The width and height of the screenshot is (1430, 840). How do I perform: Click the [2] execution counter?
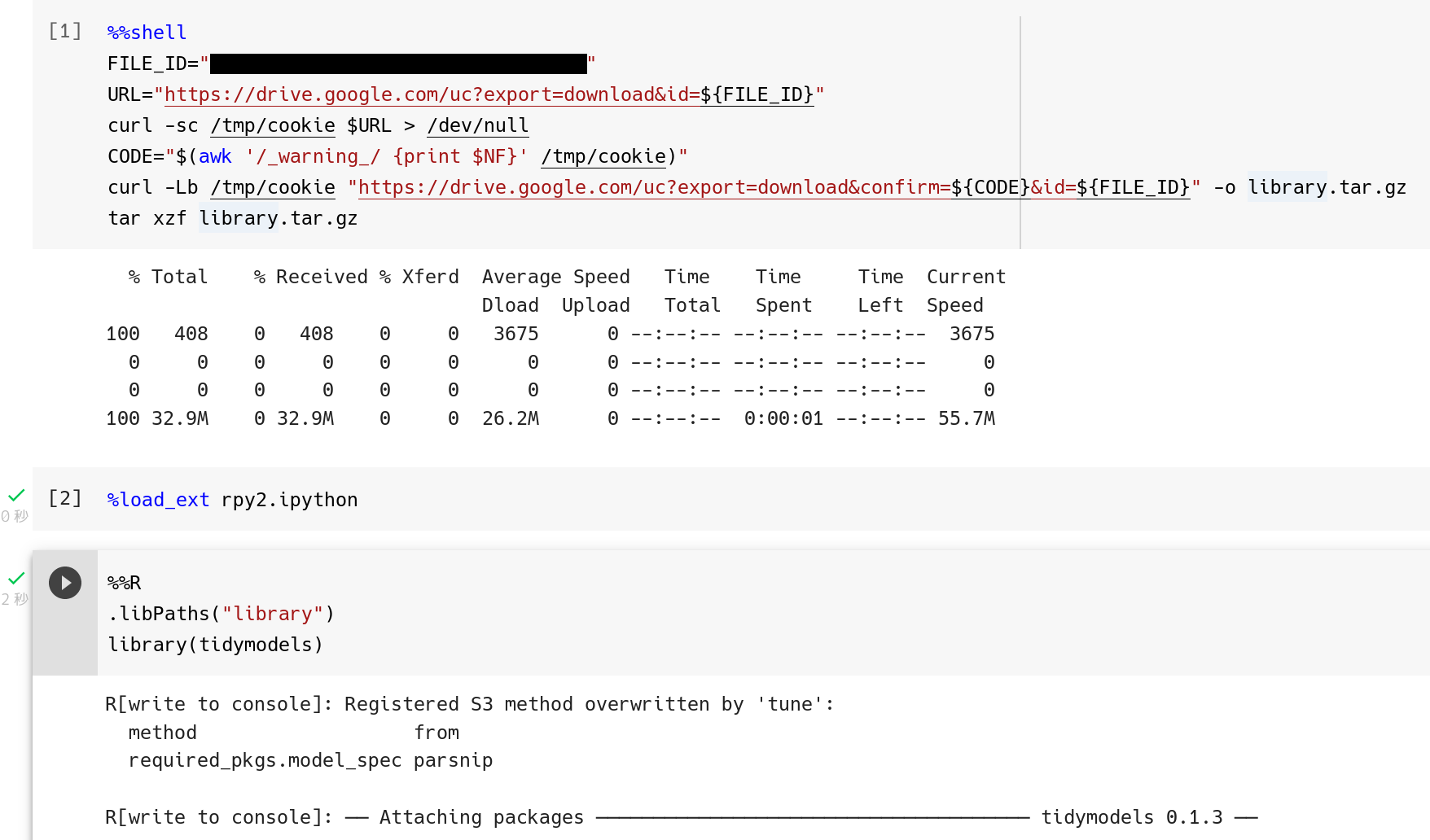pyautogui.click(x=65, y=498)
